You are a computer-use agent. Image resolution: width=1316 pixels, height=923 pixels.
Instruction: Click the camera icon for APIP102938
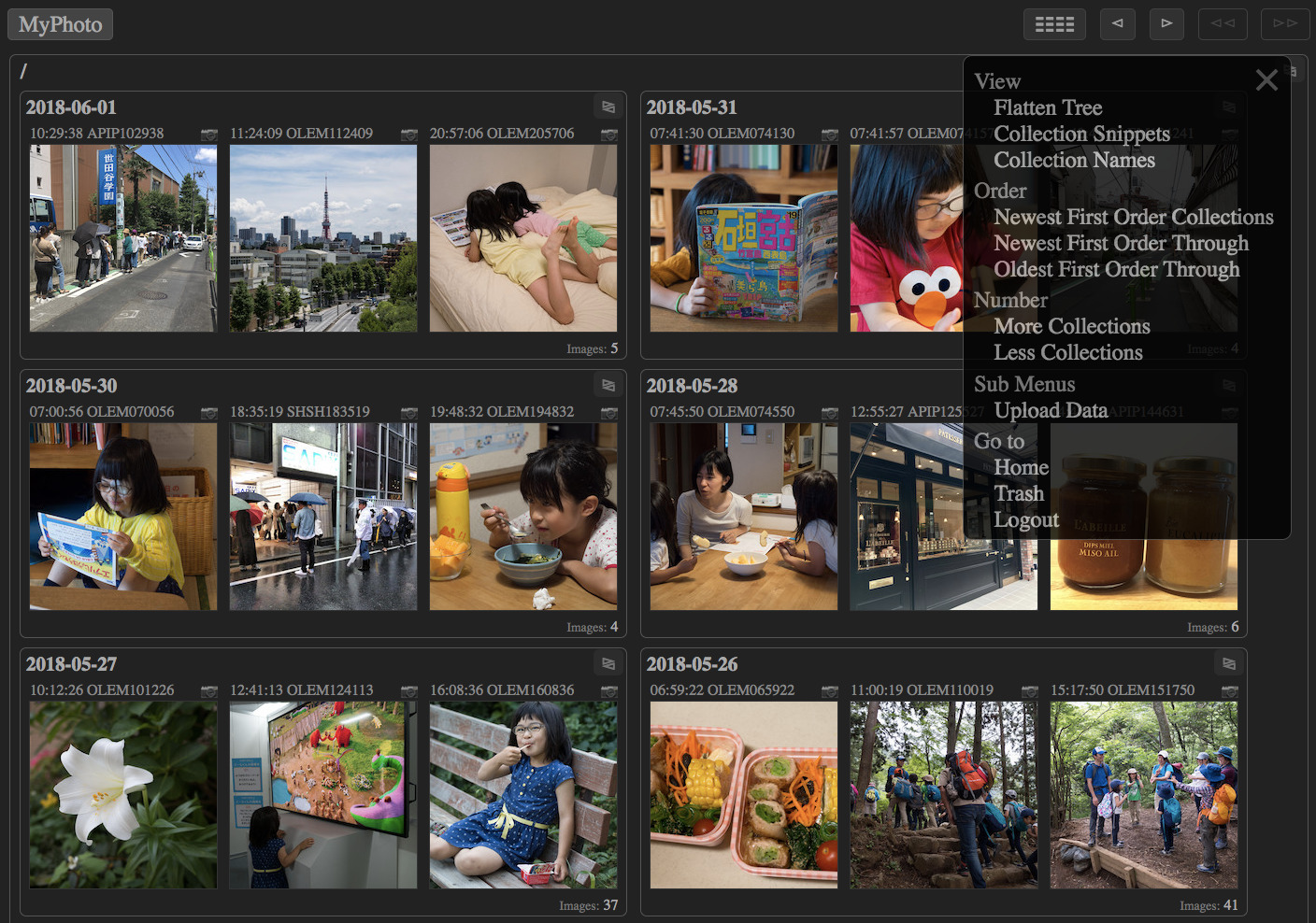pyautogui.click(x=209, y=135)
